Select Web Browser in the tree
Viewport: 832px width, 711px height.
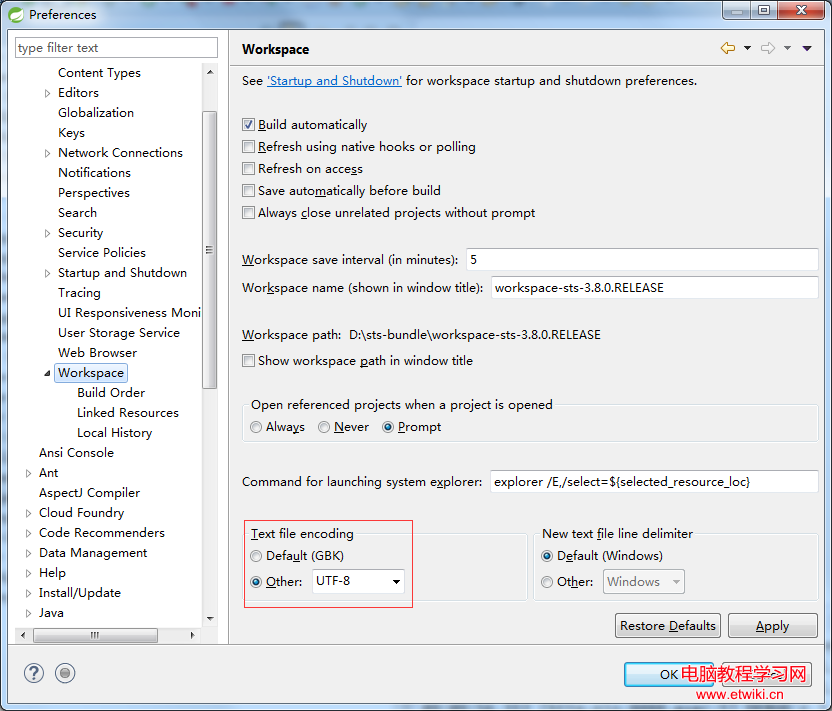[x=98, y=353]
